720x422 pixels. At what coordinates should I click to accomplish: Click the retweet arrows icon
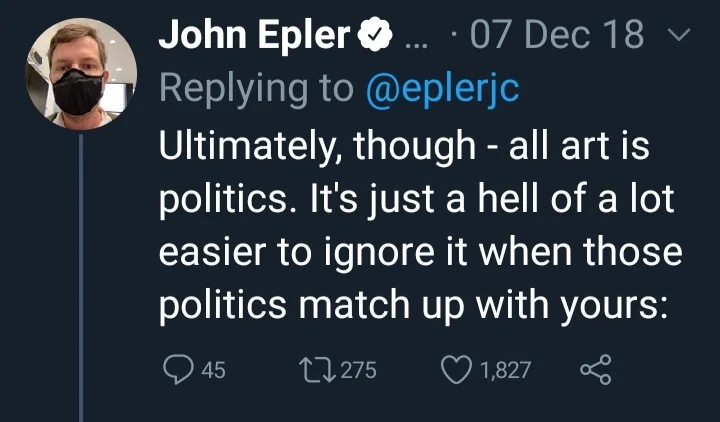(x=319, y=369)
